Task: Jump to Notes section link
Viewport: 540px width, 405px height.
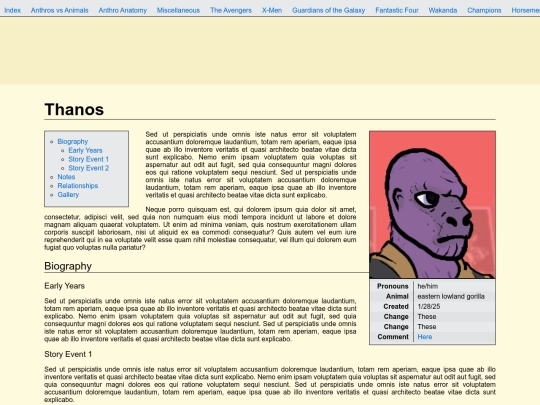Action: click(x=66, y=177)
